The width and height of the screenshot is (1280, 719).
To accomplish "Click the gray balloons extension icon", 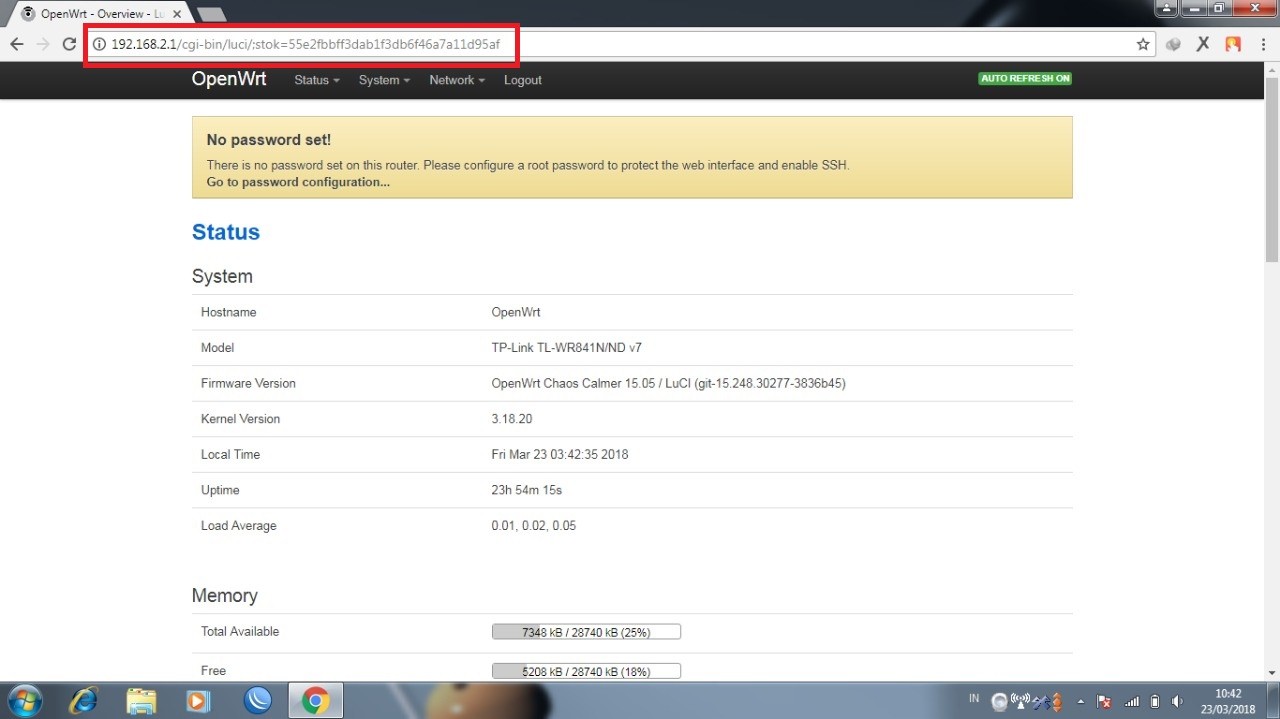I will tap(1174, 44).
